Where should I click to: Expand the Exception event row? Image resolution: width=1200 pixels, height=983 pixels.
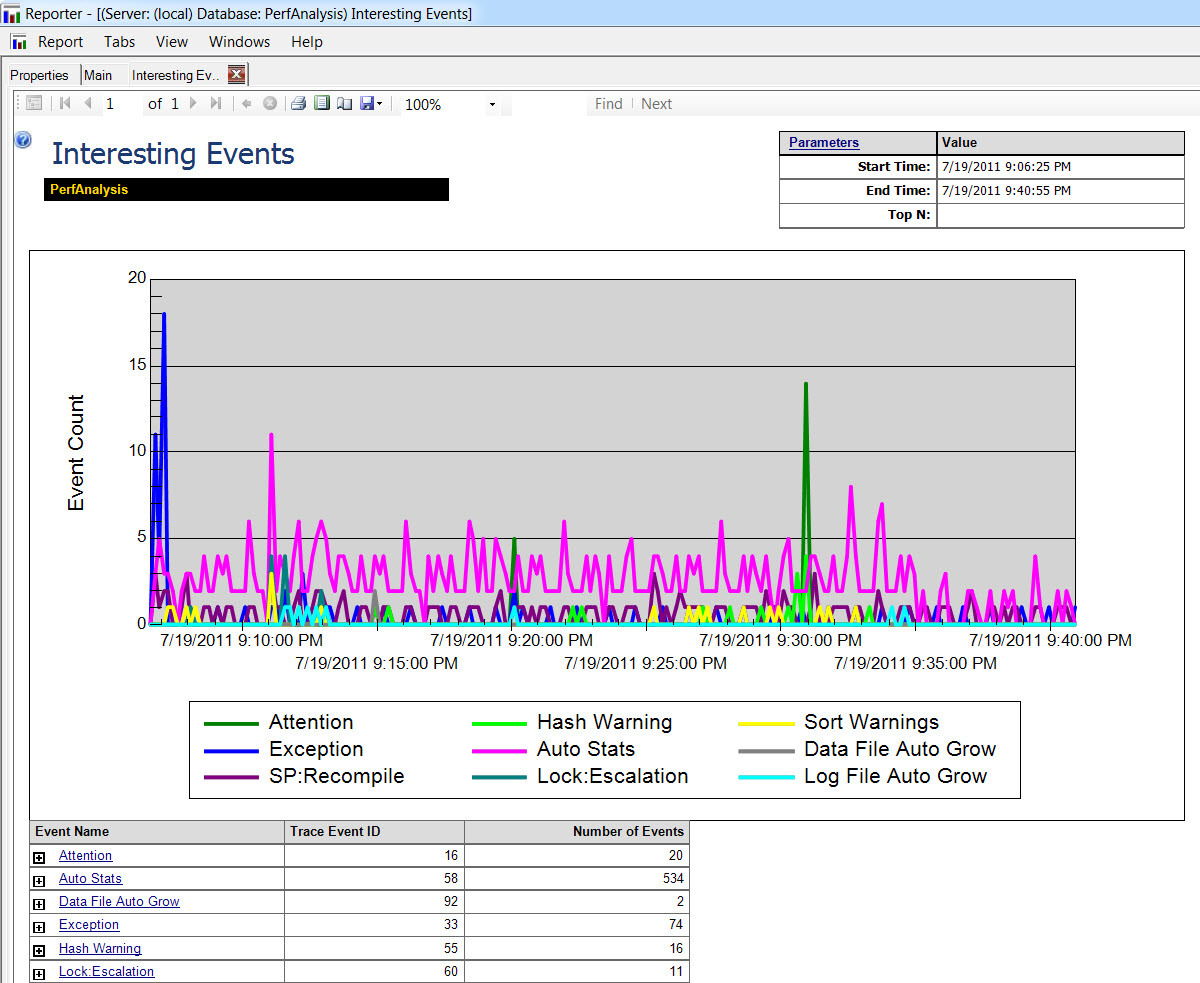(40, 927)
